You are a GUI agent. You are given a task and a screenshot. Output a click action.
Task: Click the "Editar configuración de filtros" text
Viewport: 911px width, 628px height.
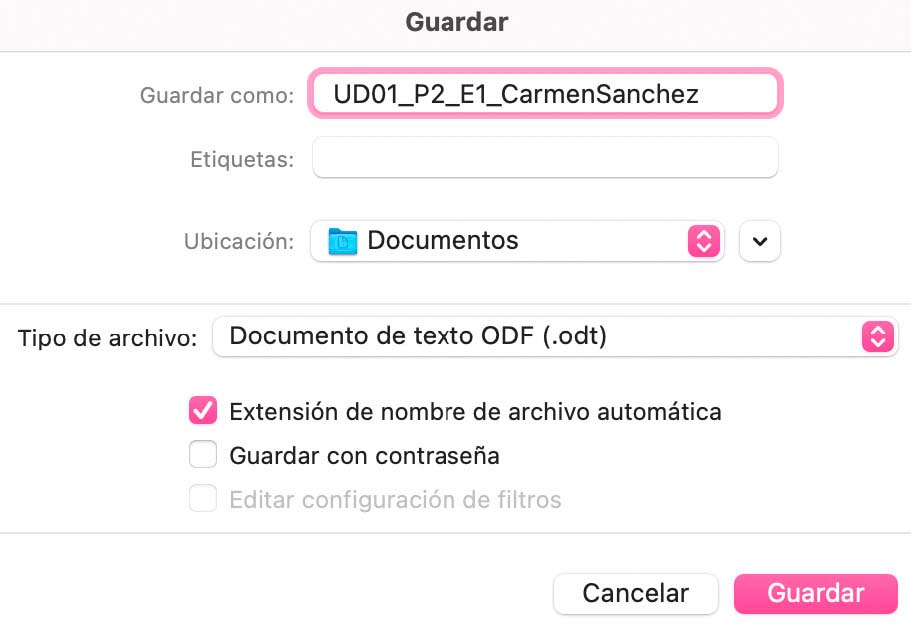coord(395,500)
